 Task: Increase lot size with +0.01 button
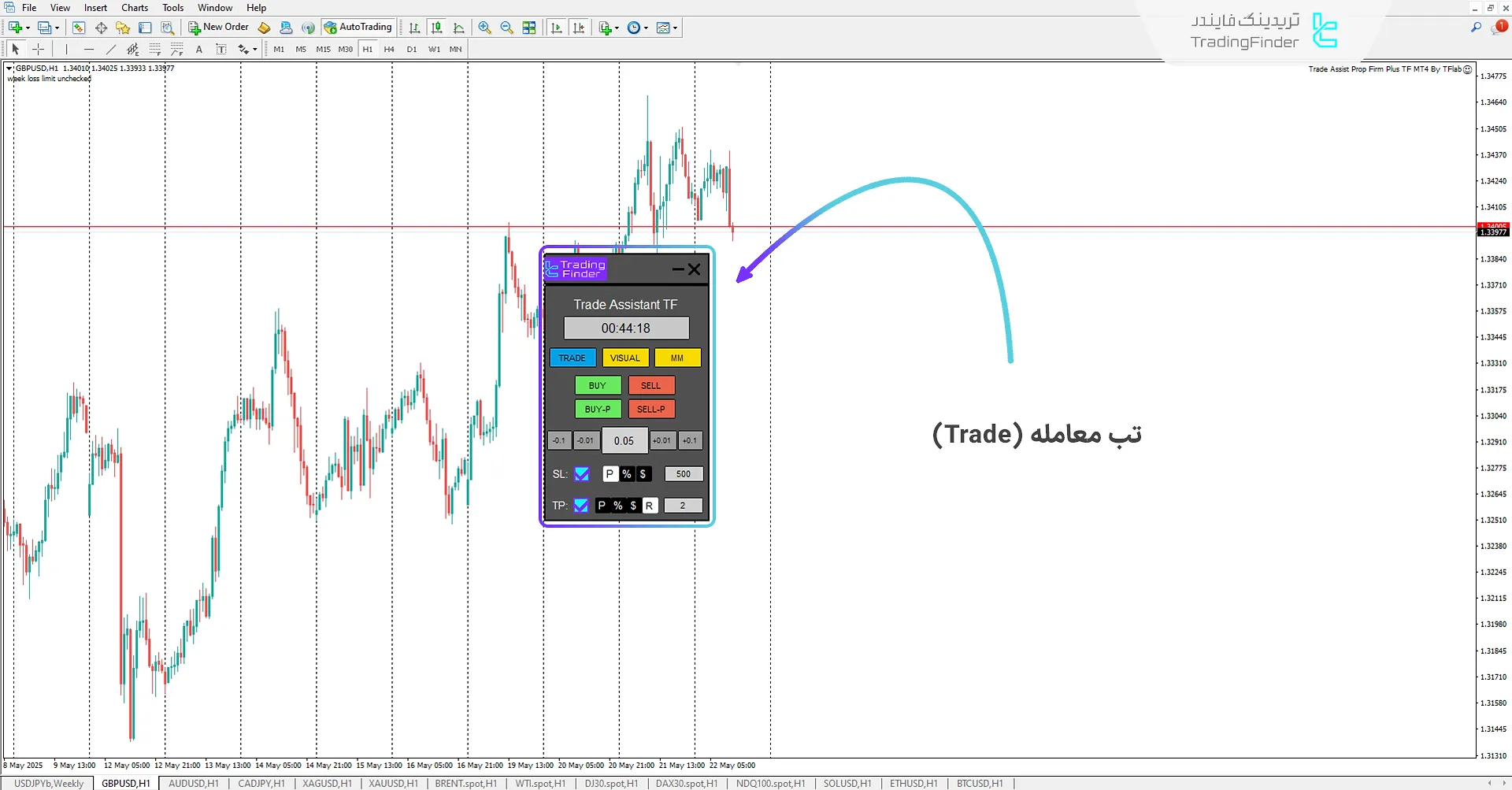[661, 441]
